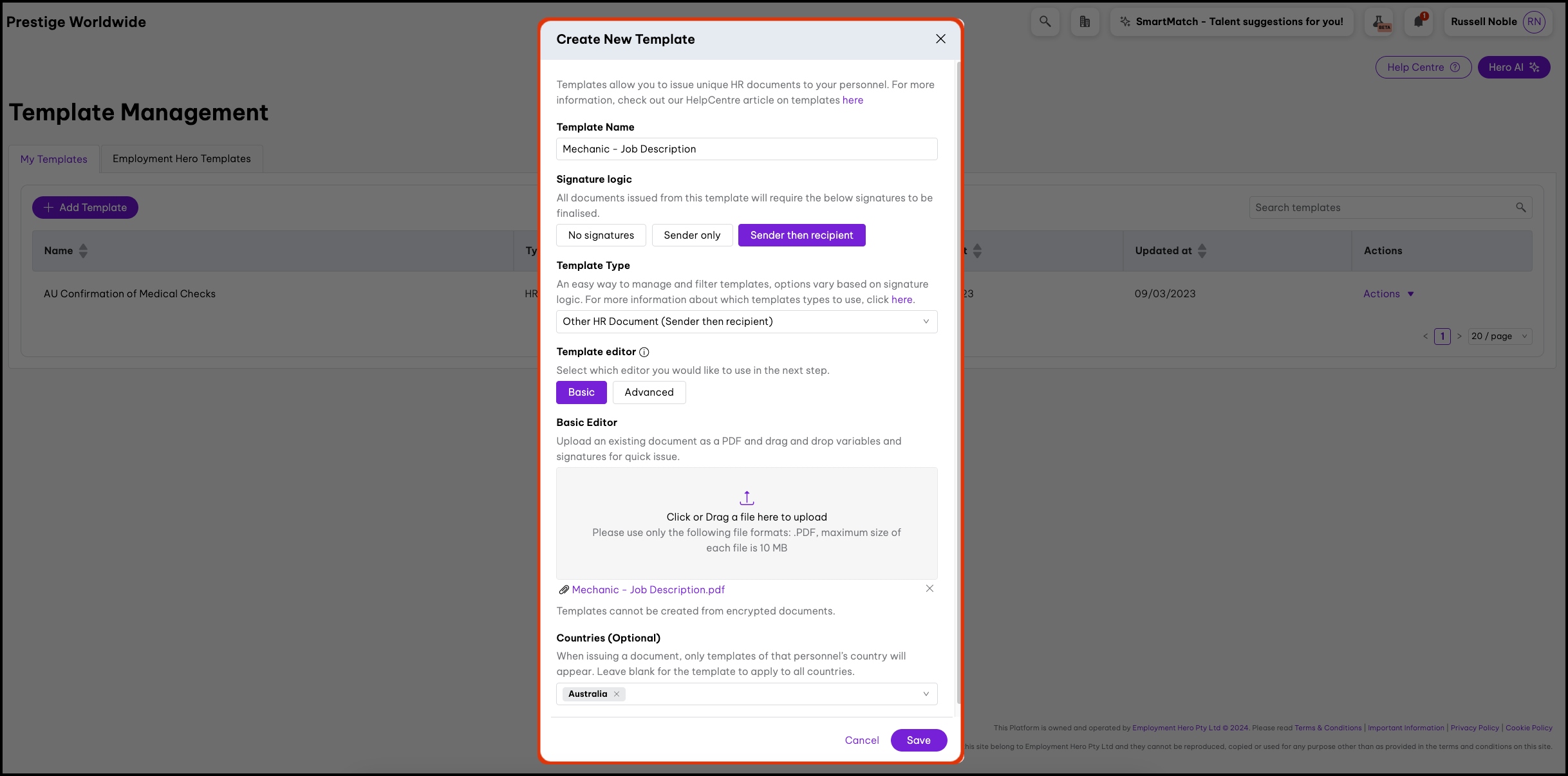Open the Countries dropdown arrow
Viewport: 1568px width, 776px height.
point(926,694)
